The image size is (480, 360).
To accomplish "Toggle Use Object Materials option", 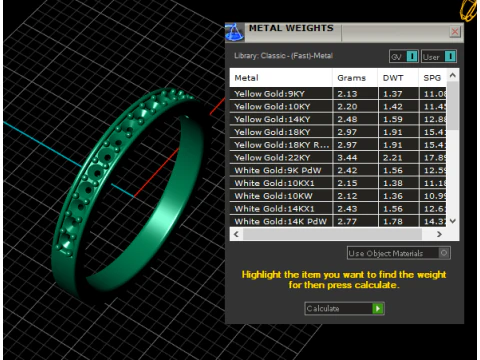I will 399,253.
